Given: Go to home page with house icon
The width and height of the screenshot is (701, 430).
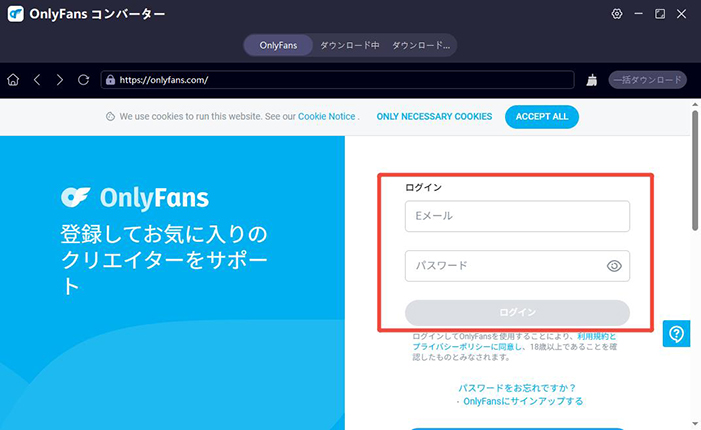Looking at the screenshot, I should pyautogui.click(x=13, y=80).
